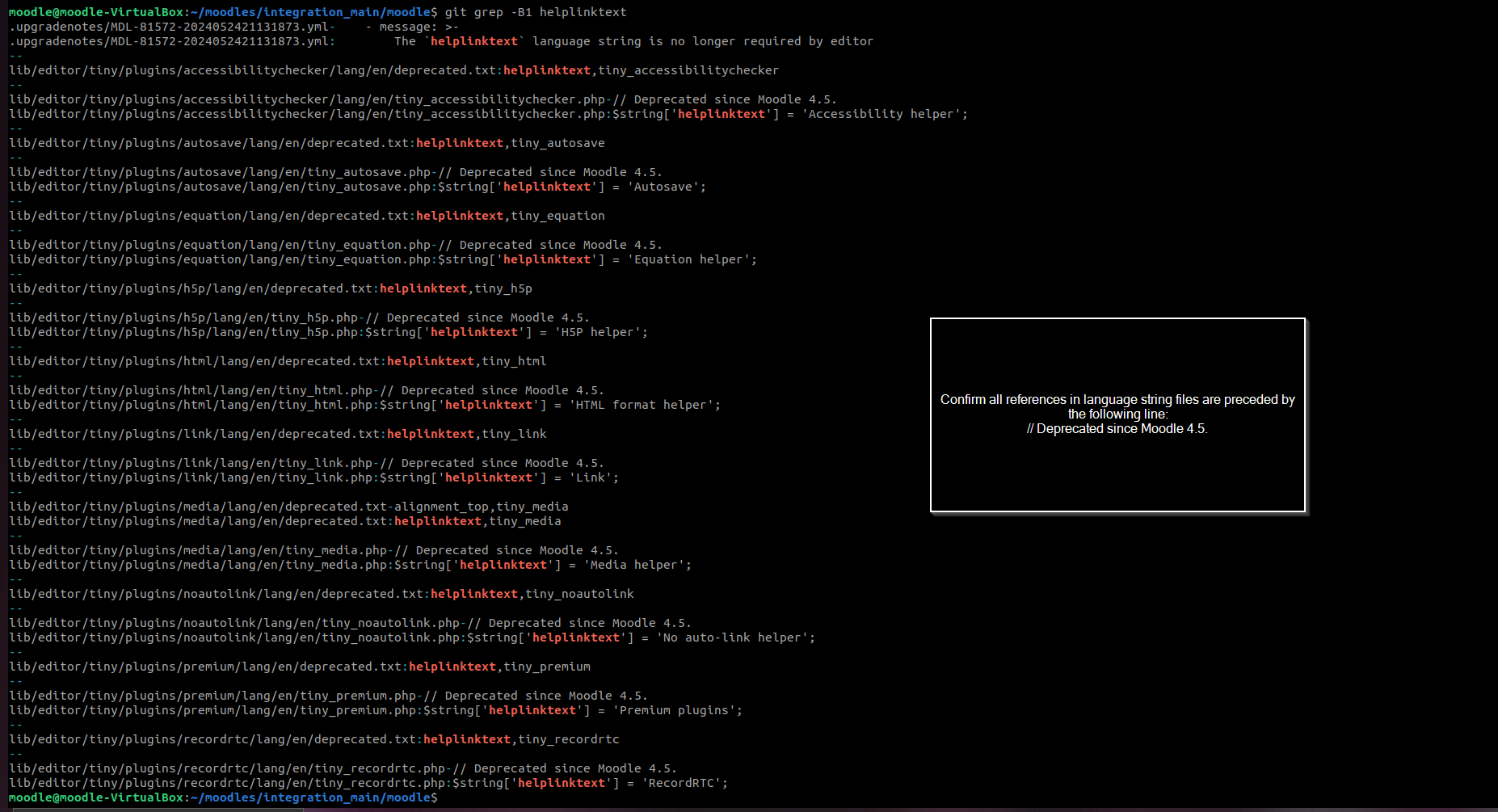Click the tiny_link.php 'Deprecated since Moodle 4.5' line
The image size is (1498, 812).
(307, 463)
